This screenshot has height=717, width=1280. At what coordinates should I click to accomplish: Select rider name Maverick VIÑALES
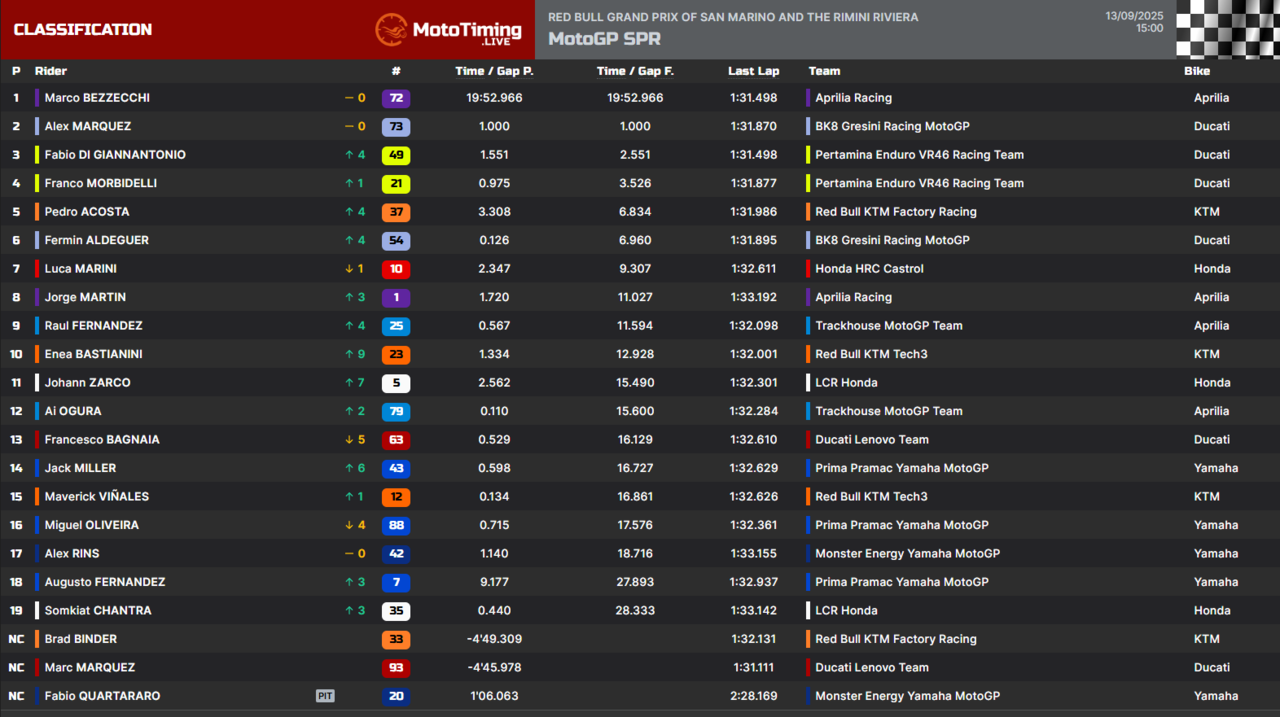tap(97, 497)
